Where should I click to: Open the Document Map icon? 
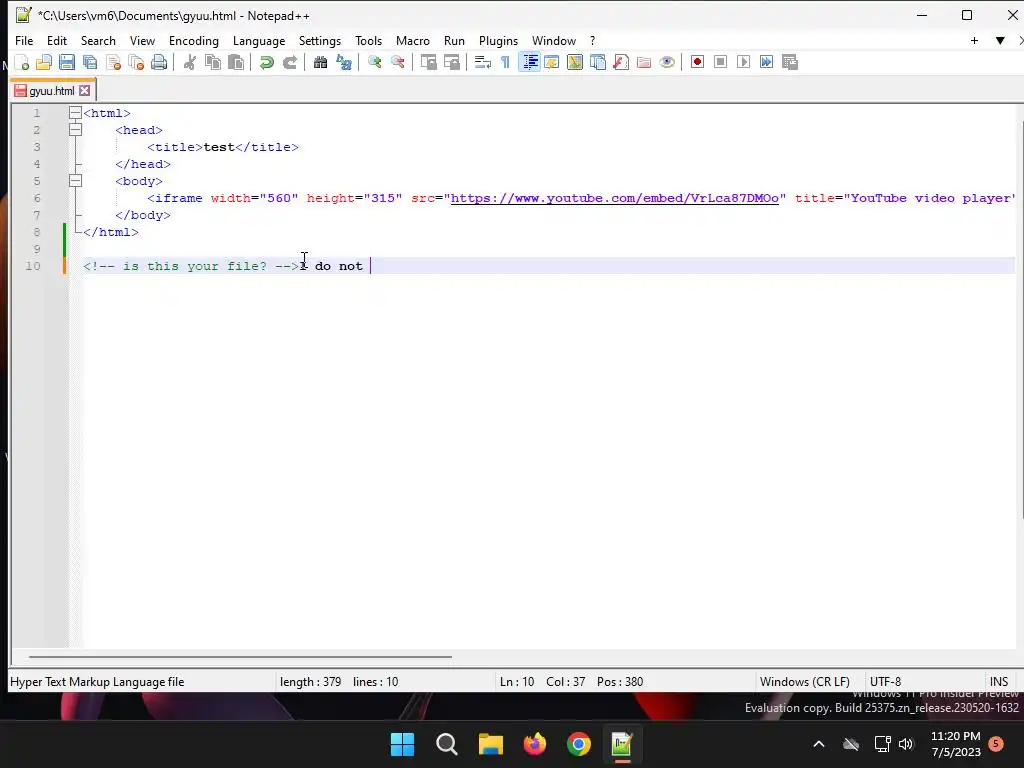(575, 62)
